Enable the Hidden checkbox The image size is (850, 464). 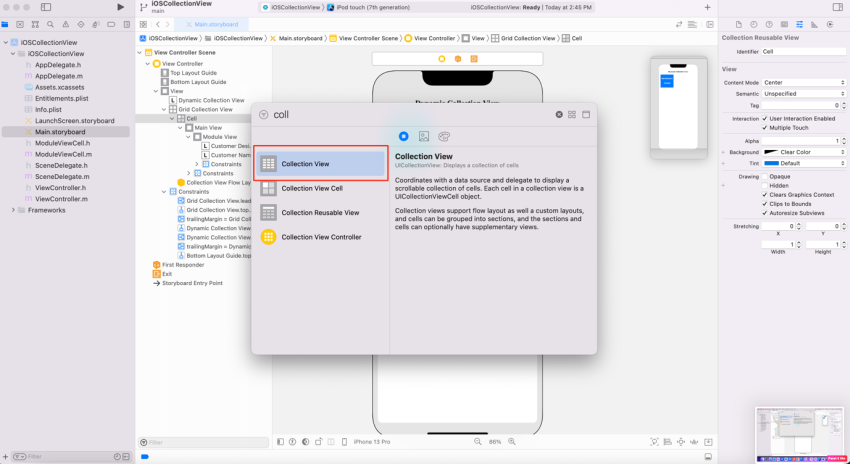pyautogui.click(x=764, y=186)
